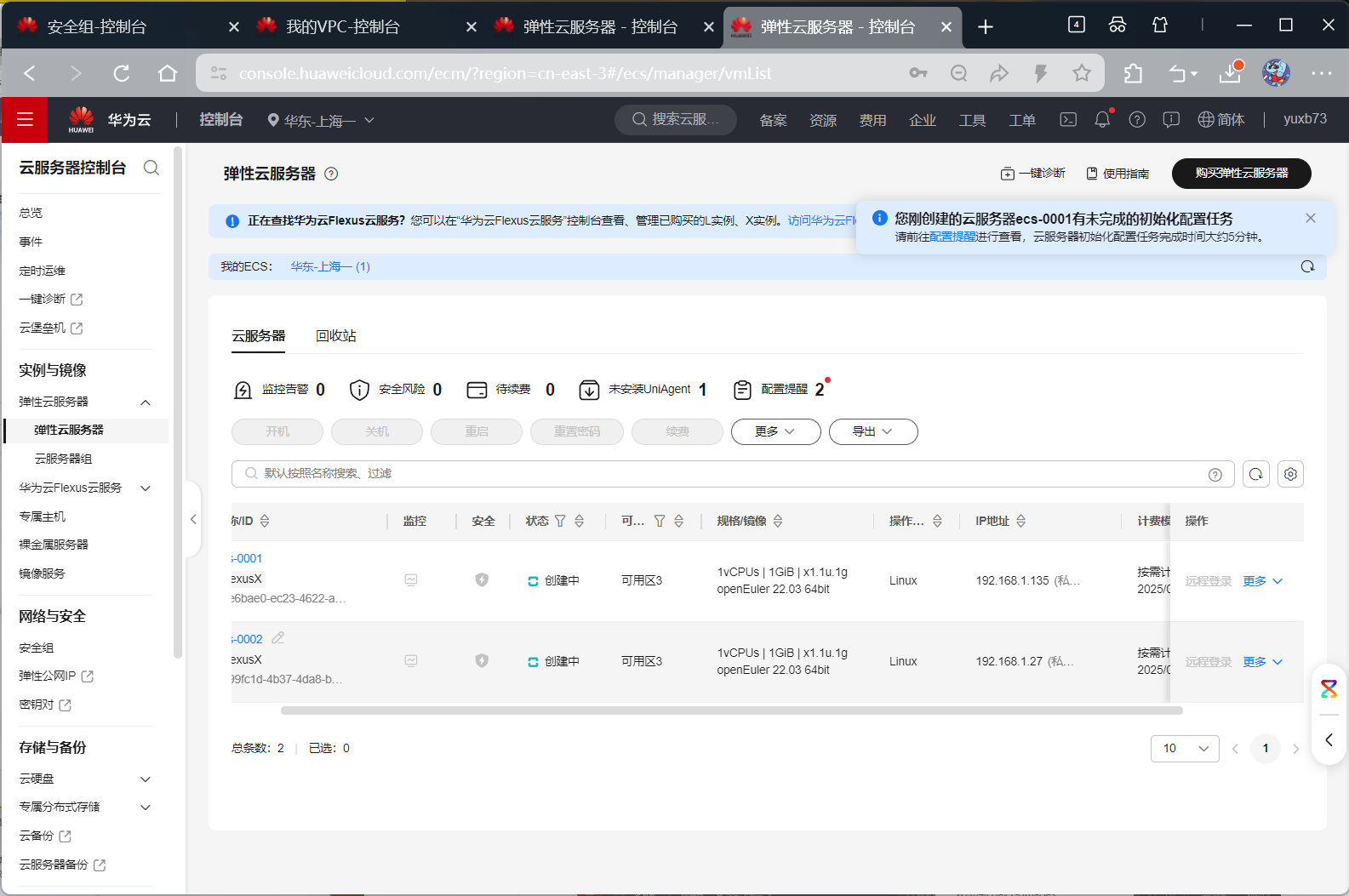Collapse the 弹性云服务器 sidebar group
Screen dimensions: 1349x896
pos(146,402)
